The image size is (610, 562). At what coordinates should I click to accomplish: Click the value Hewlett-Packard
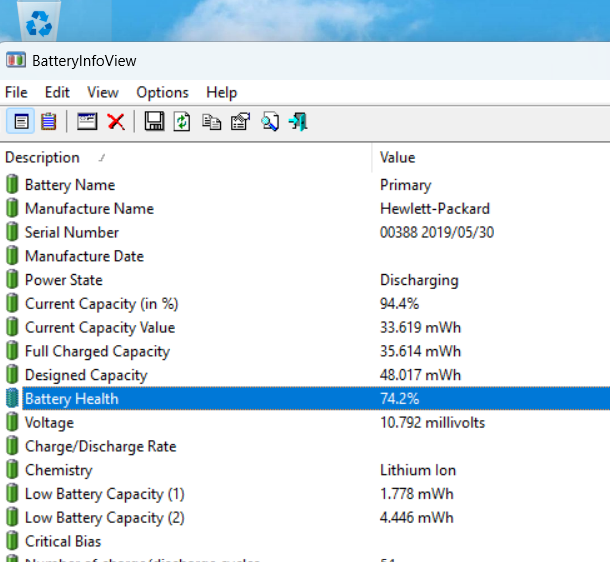435,208
